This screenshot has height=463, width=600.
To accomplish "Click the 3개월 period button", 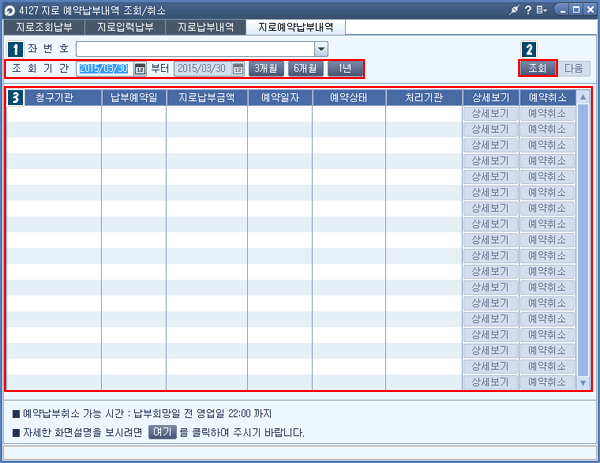I will coord(266,68).
